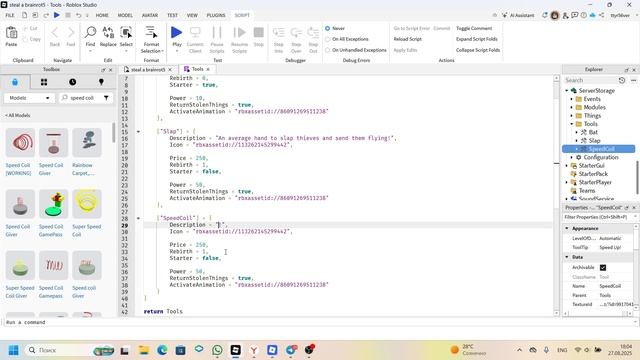The image size is (640, 360).
Task: Switch to the steal a brainrot5 document tab
Action: (148, 69)
